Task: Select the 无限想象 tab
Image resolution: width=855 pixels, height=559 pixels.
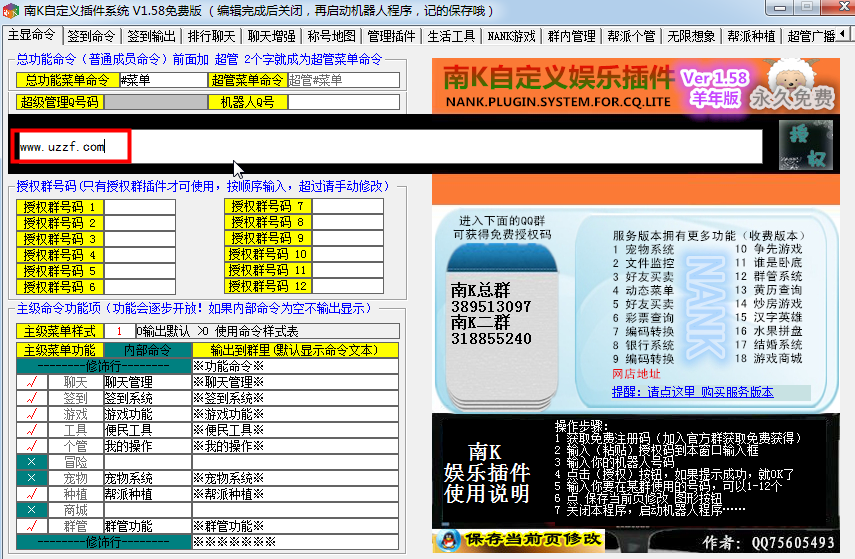Action: coord(691,36)
